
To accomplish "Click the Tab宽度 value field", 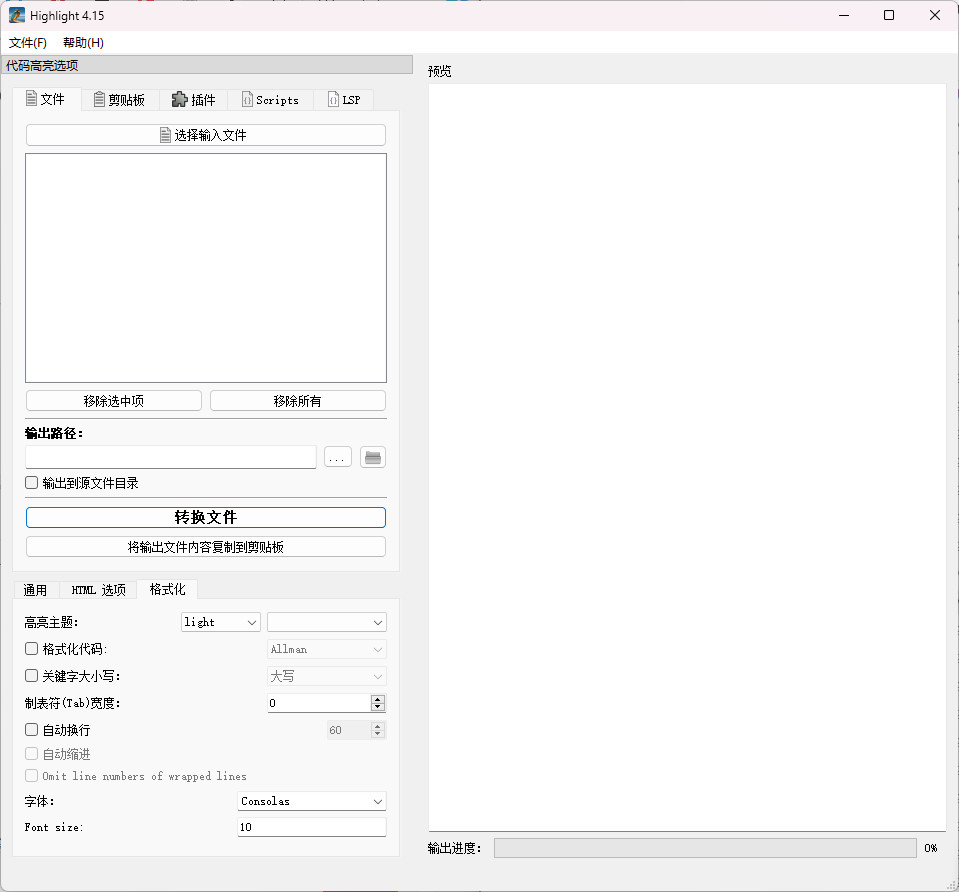I will coord(319,703).
